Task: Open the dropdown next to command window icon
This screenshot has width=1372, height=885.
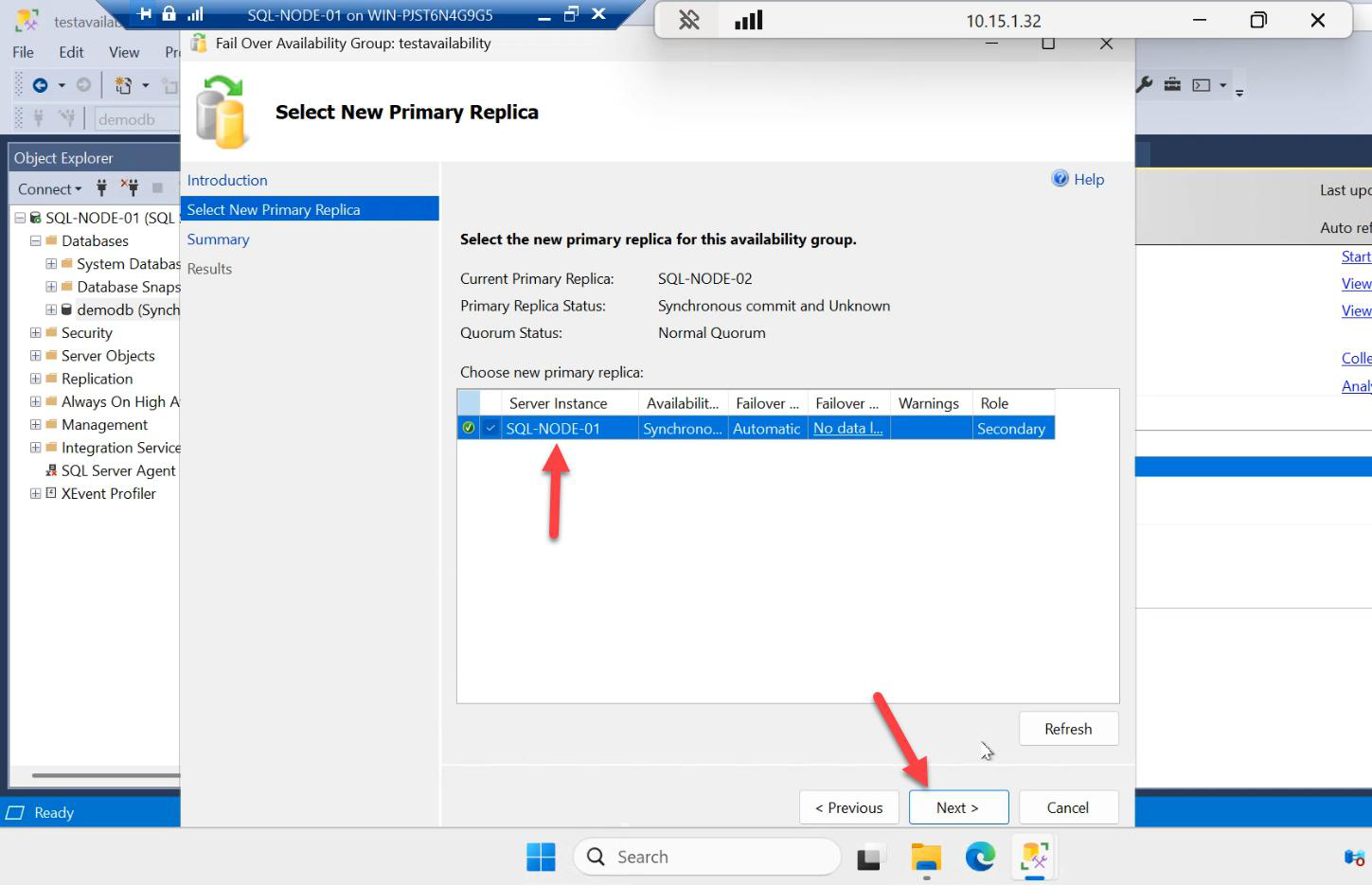Action: coord(1222,85)
